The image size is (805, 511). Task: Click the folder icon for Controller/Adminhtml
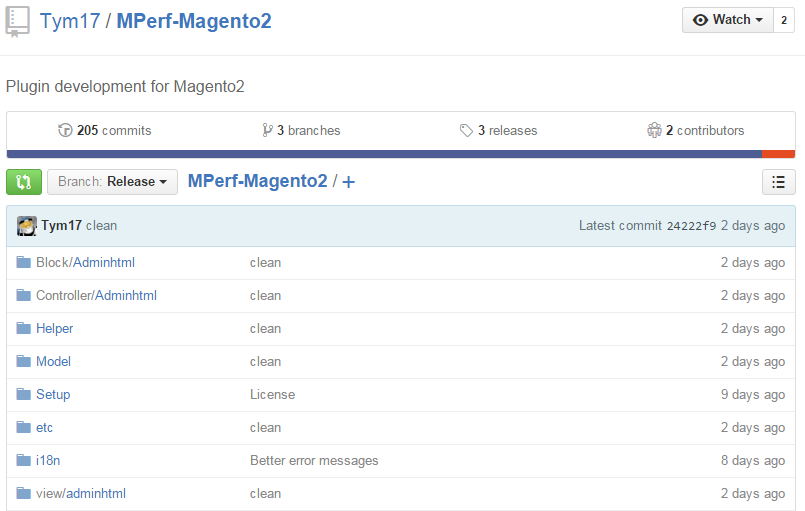pos(24,295)
